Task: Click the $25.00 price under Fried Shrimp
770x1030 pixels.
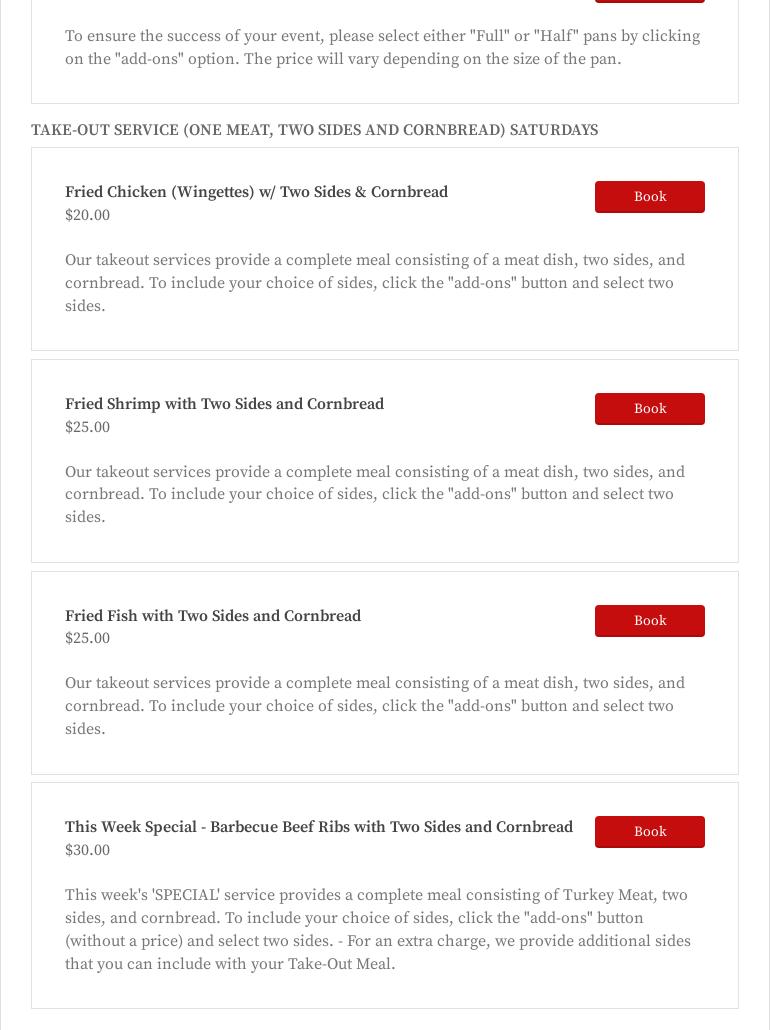Action: [x=88, y=427]
